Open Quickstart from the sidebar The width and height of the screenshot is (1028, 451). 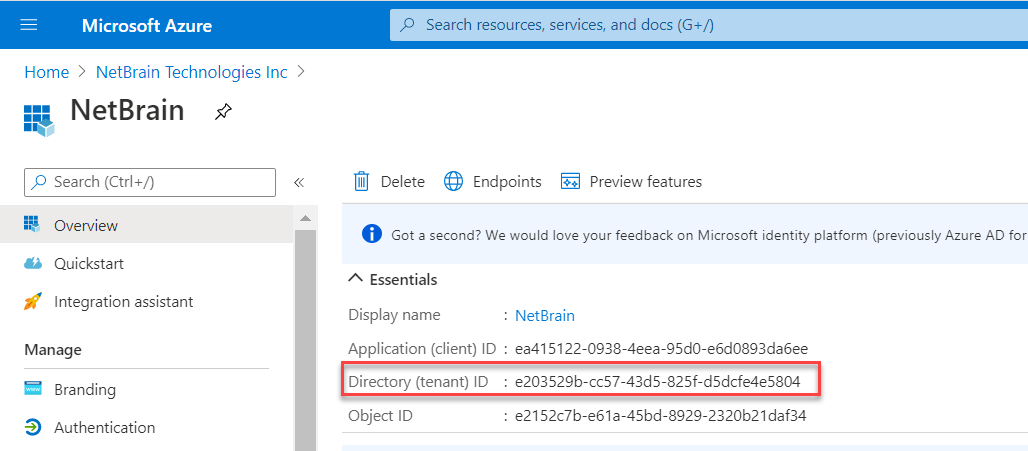point(89,264)
